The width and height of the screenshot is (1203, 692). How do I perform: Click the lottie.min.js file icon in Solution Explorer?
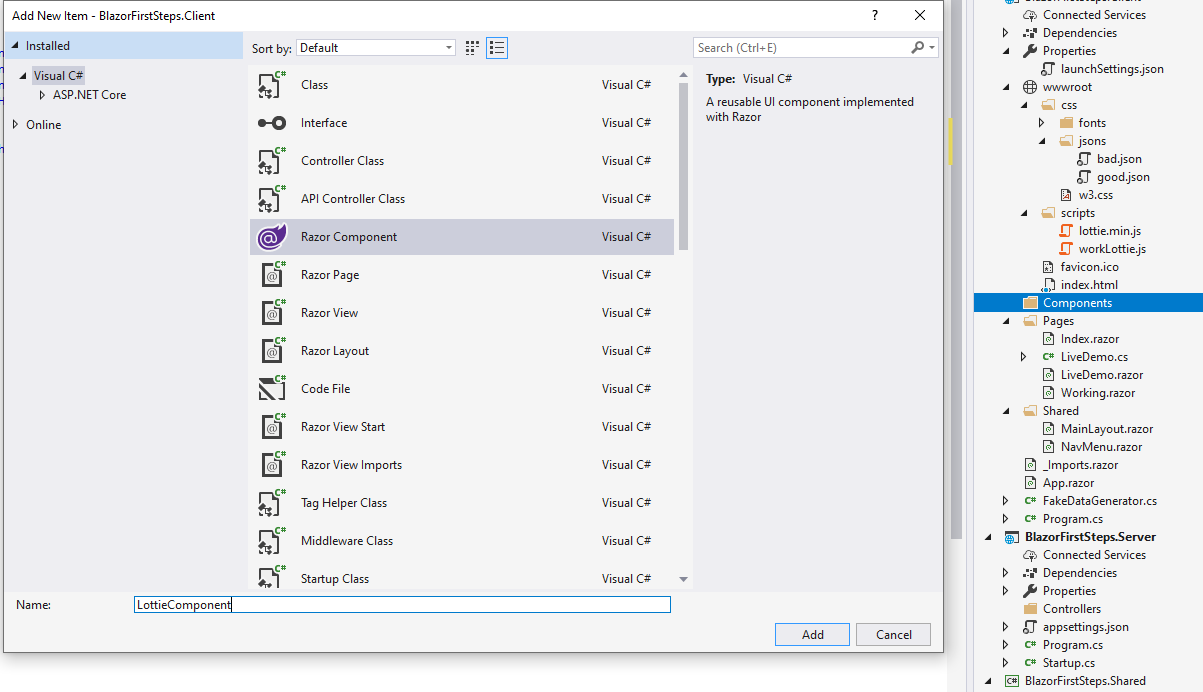[x=1067, y=231]
